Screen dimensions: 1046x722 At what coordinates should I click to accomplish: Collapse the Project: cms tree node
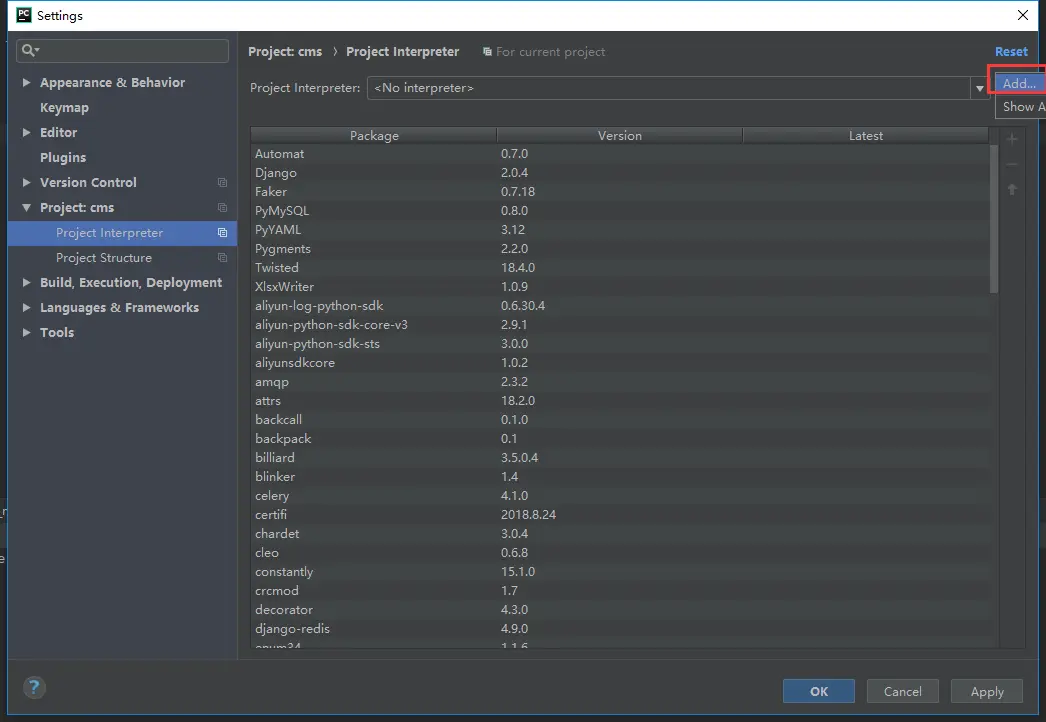click(26, 208)
